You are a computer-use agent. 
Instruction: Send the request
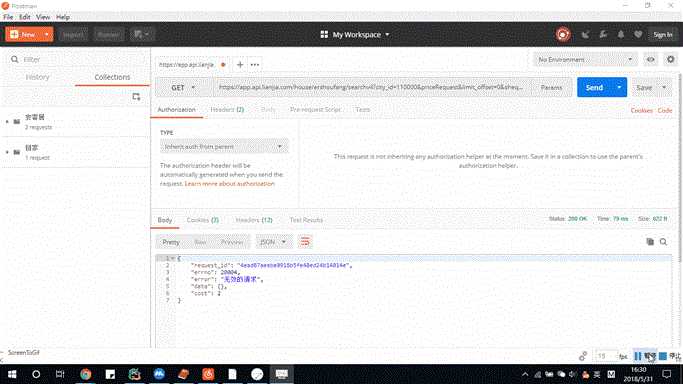[594, 88]
